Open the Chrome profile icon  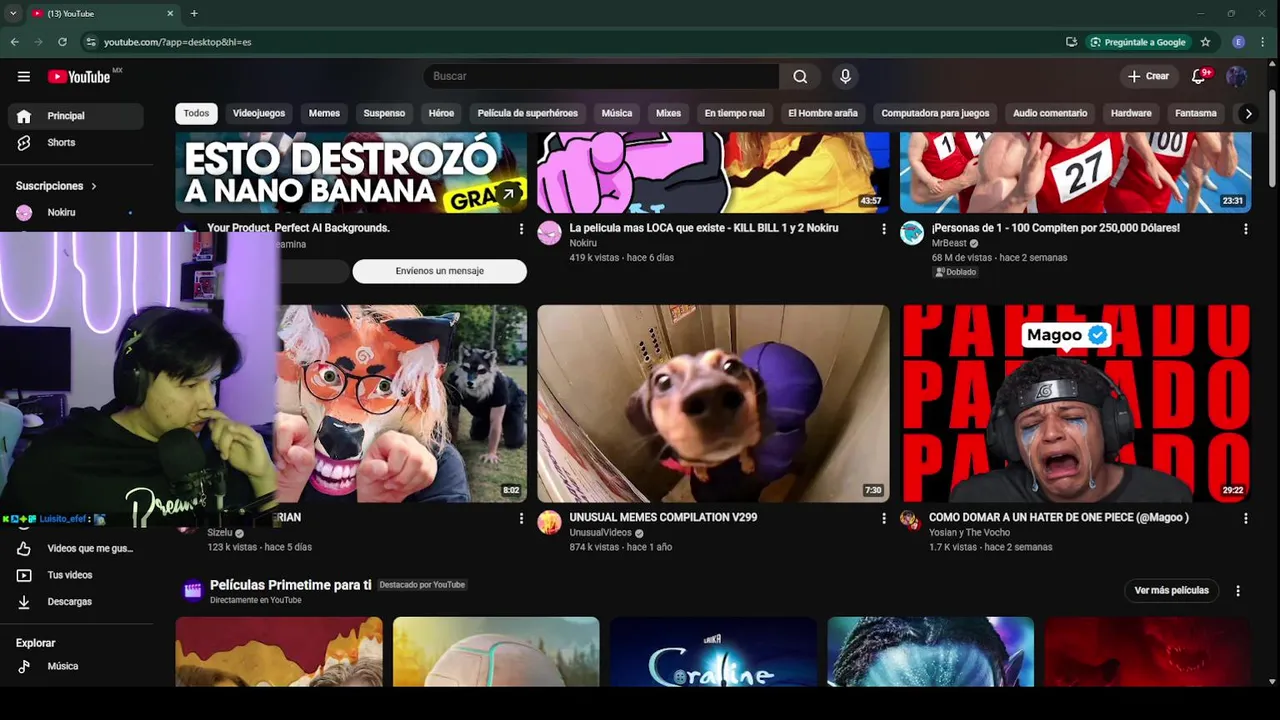click(x=1239, y=42)
